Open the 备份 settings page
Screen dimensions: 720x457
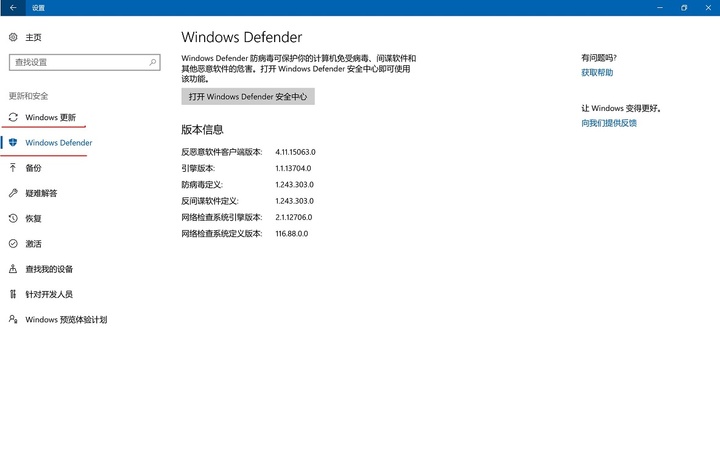coord(33,168)
